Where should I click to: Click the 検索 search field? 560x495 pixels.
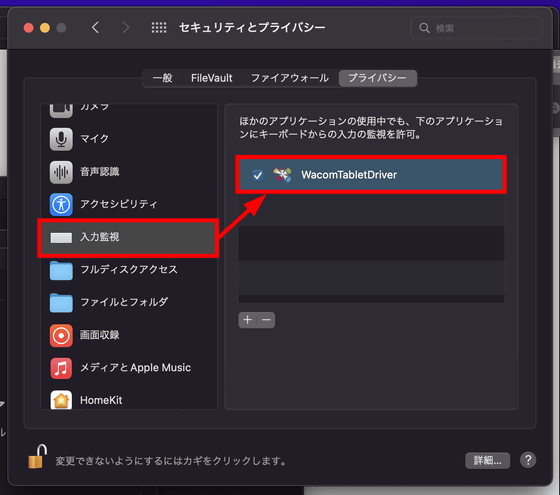point(476,28)
